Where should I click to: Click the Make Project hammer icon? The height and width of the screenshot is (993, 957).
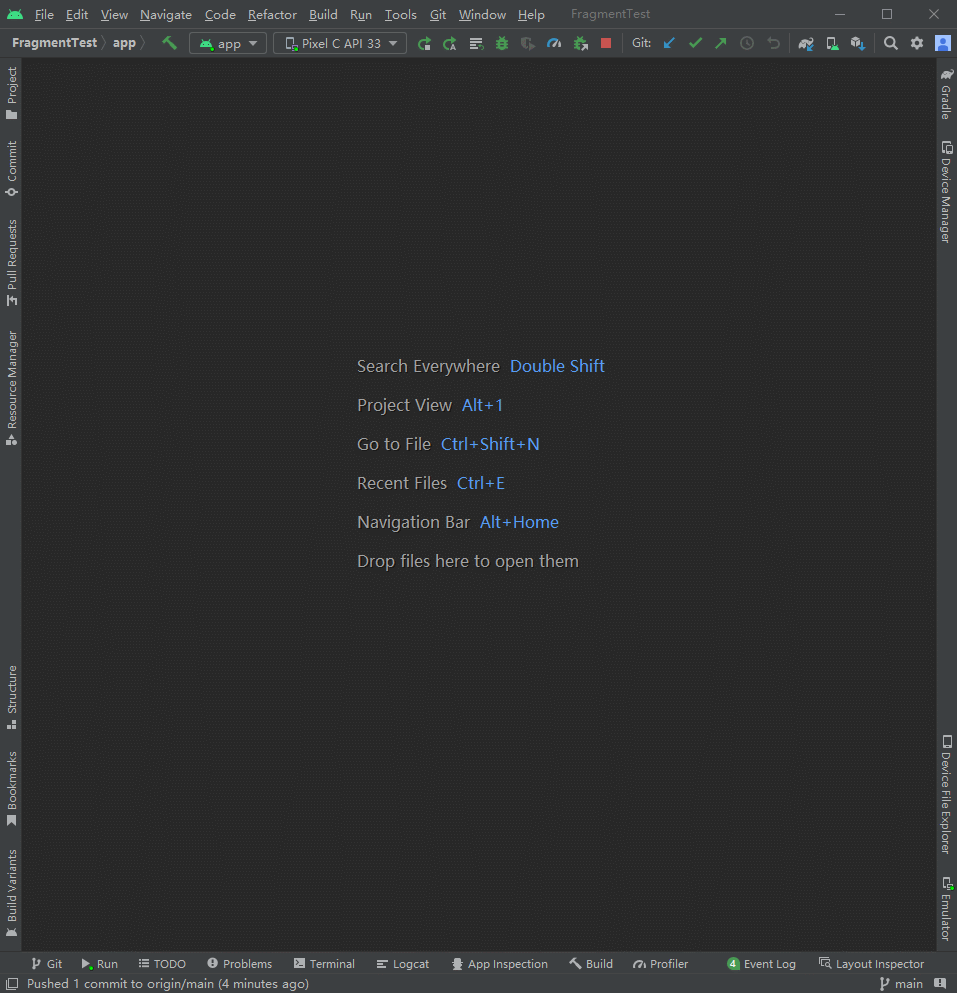[170, 43]
